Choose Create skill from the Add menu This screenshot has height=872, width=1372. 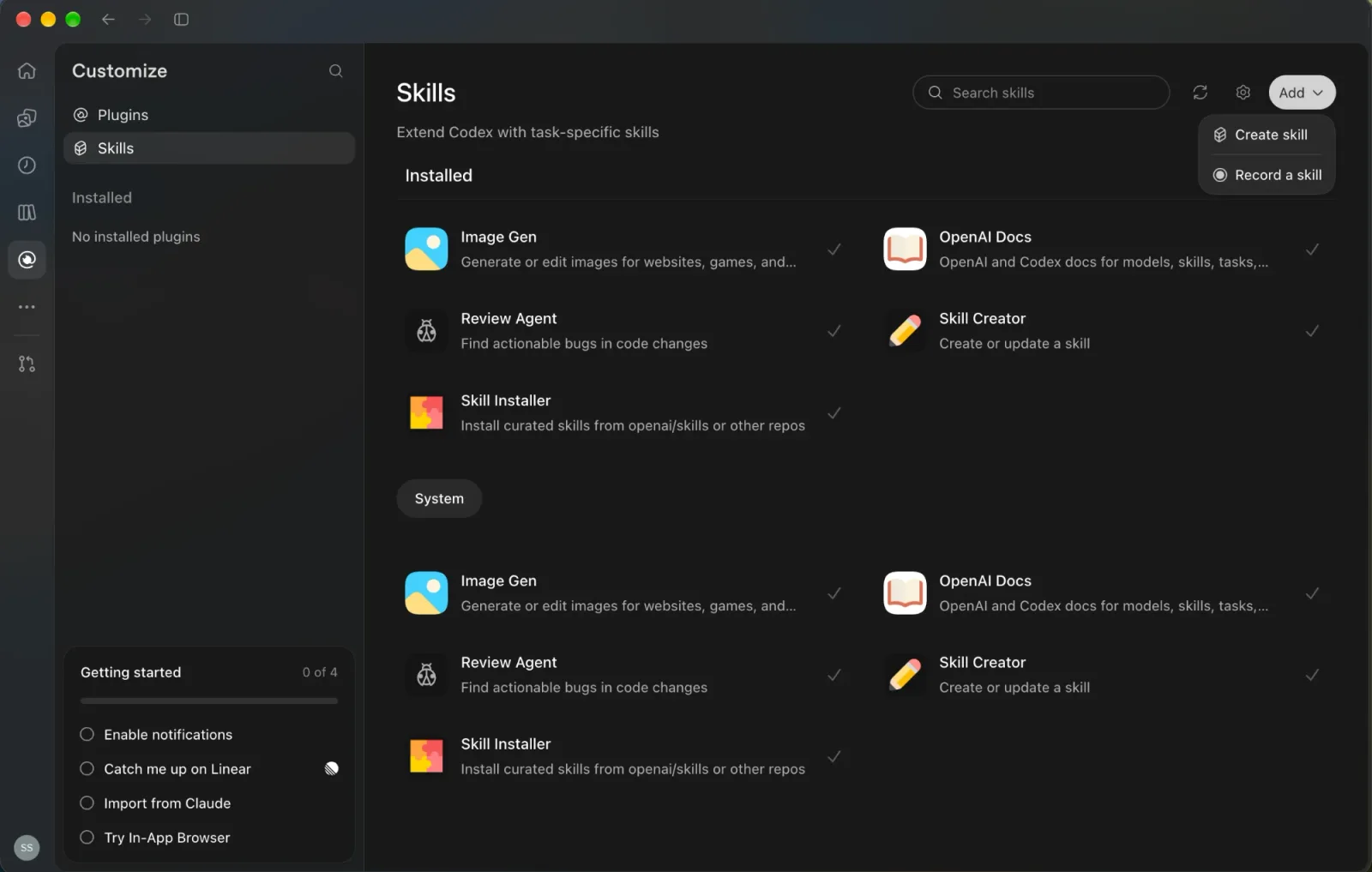pos(1267,135)
